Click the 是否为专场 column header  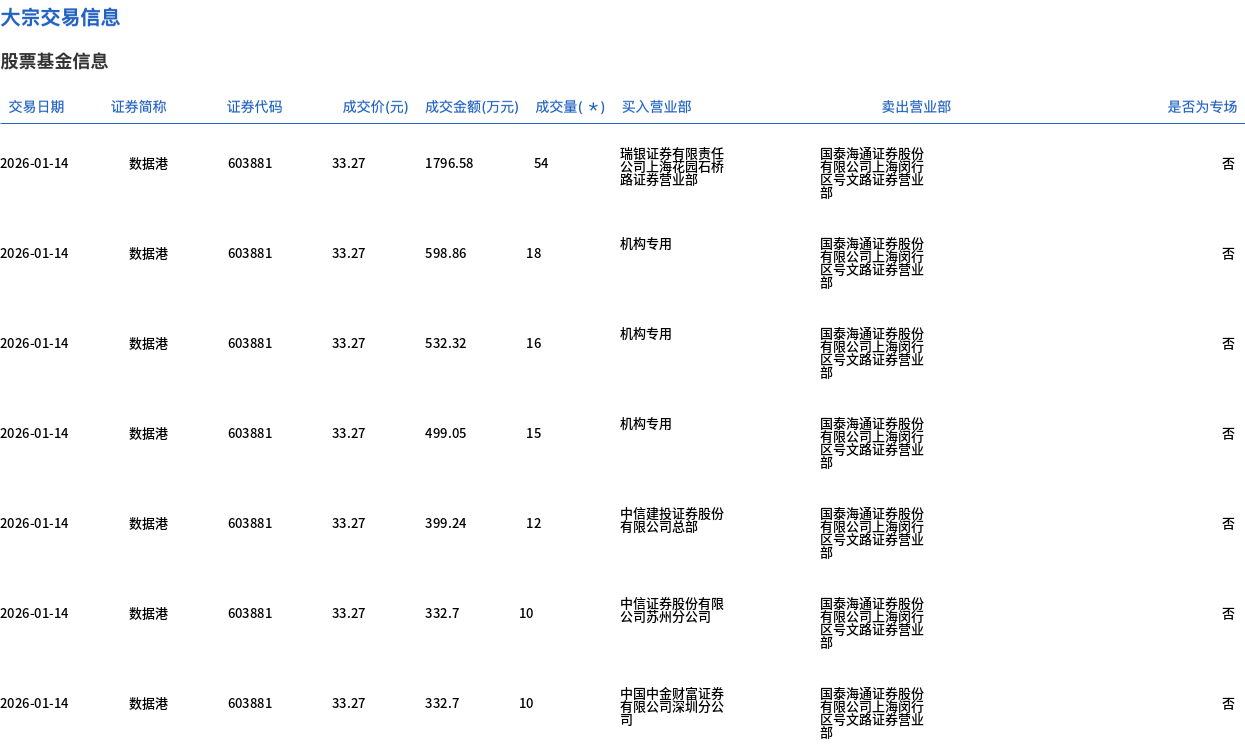[1202, 107]
